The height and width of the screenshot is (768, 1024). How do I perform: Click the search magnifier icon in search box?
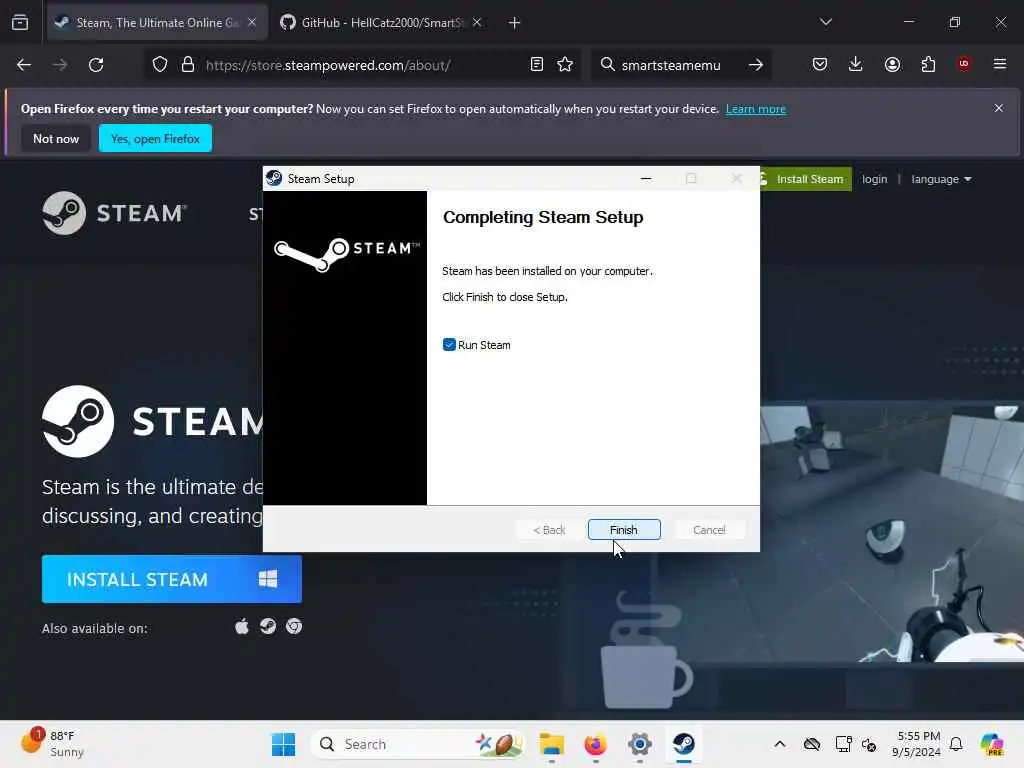tap(607, 65)
